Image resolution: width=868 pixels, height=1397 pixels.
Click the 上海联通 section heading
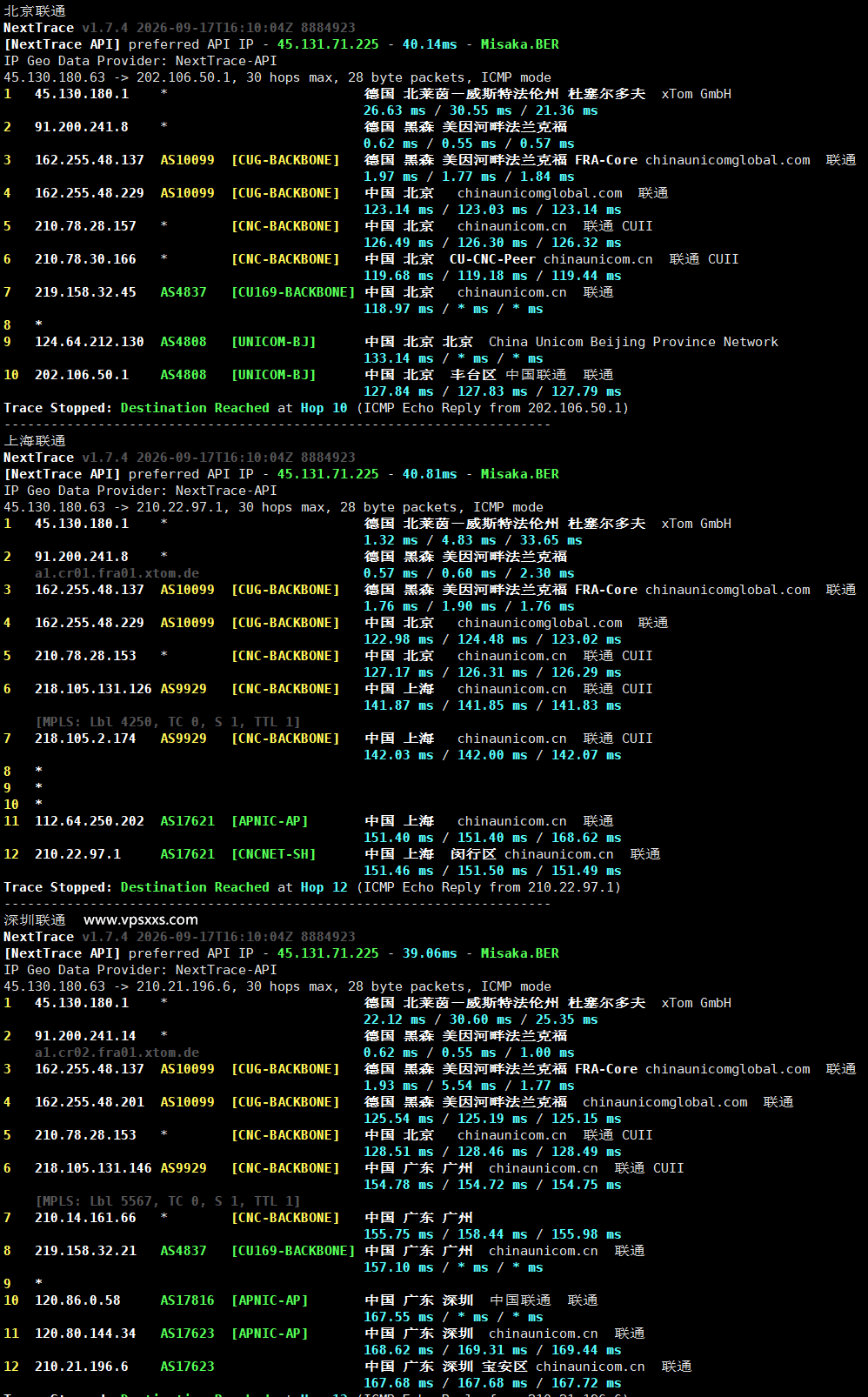click(x=35, y=441)
